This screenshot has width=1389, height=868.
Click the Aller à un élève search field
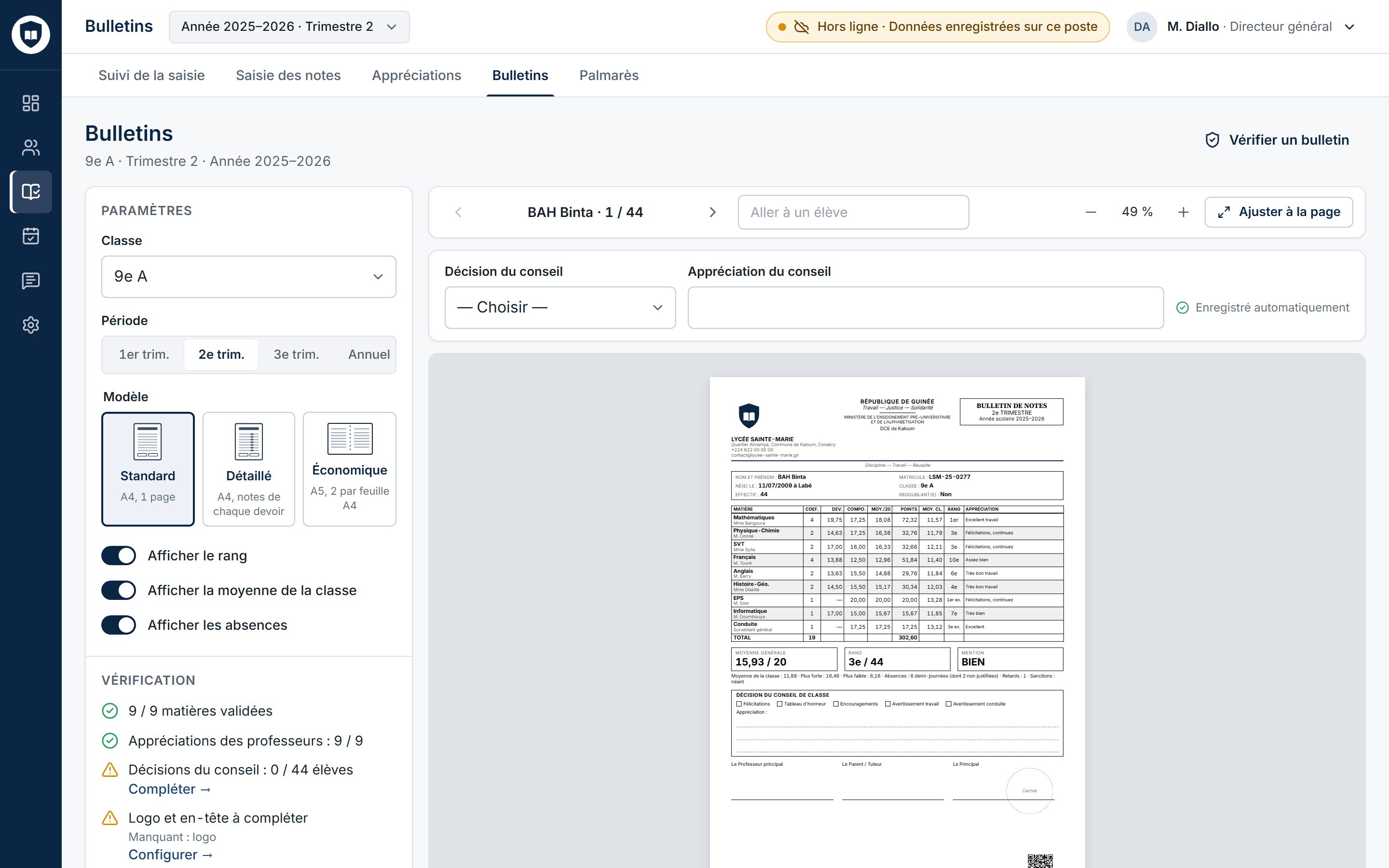853,212
